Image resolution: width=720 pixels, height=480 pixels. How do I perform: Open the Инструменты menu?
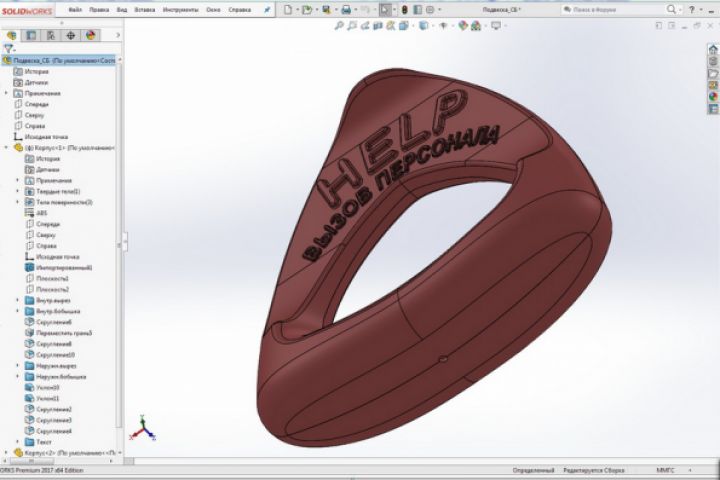point(180,9)
